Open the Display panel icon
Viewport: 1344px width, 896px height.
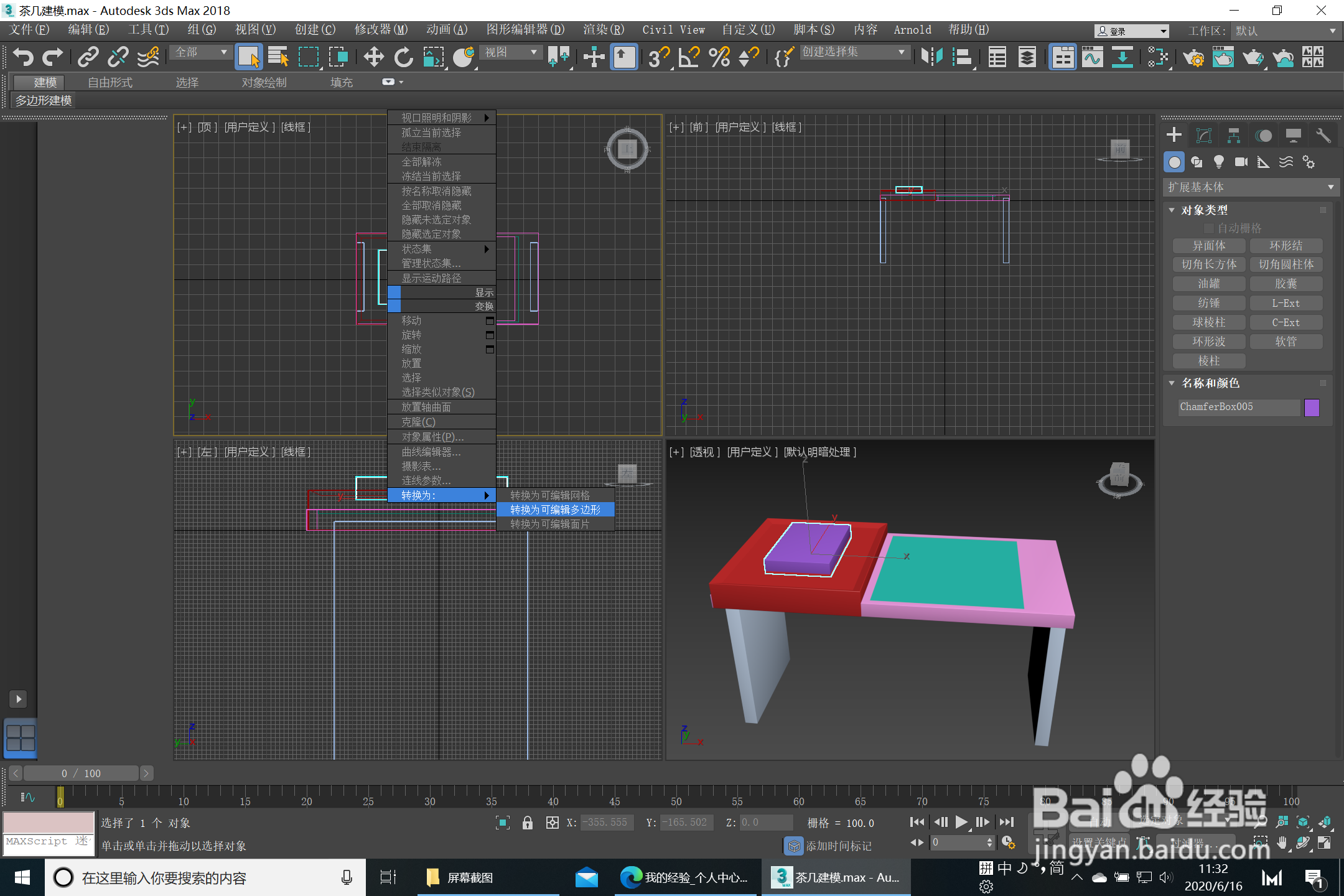click(x=1294, y=135)
